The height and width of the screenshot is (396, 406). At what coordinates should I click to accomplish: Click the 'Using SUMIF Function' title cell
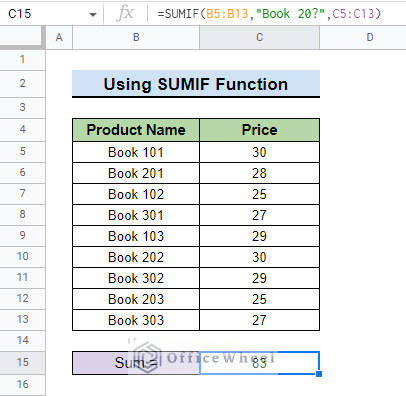click(196, 84)
